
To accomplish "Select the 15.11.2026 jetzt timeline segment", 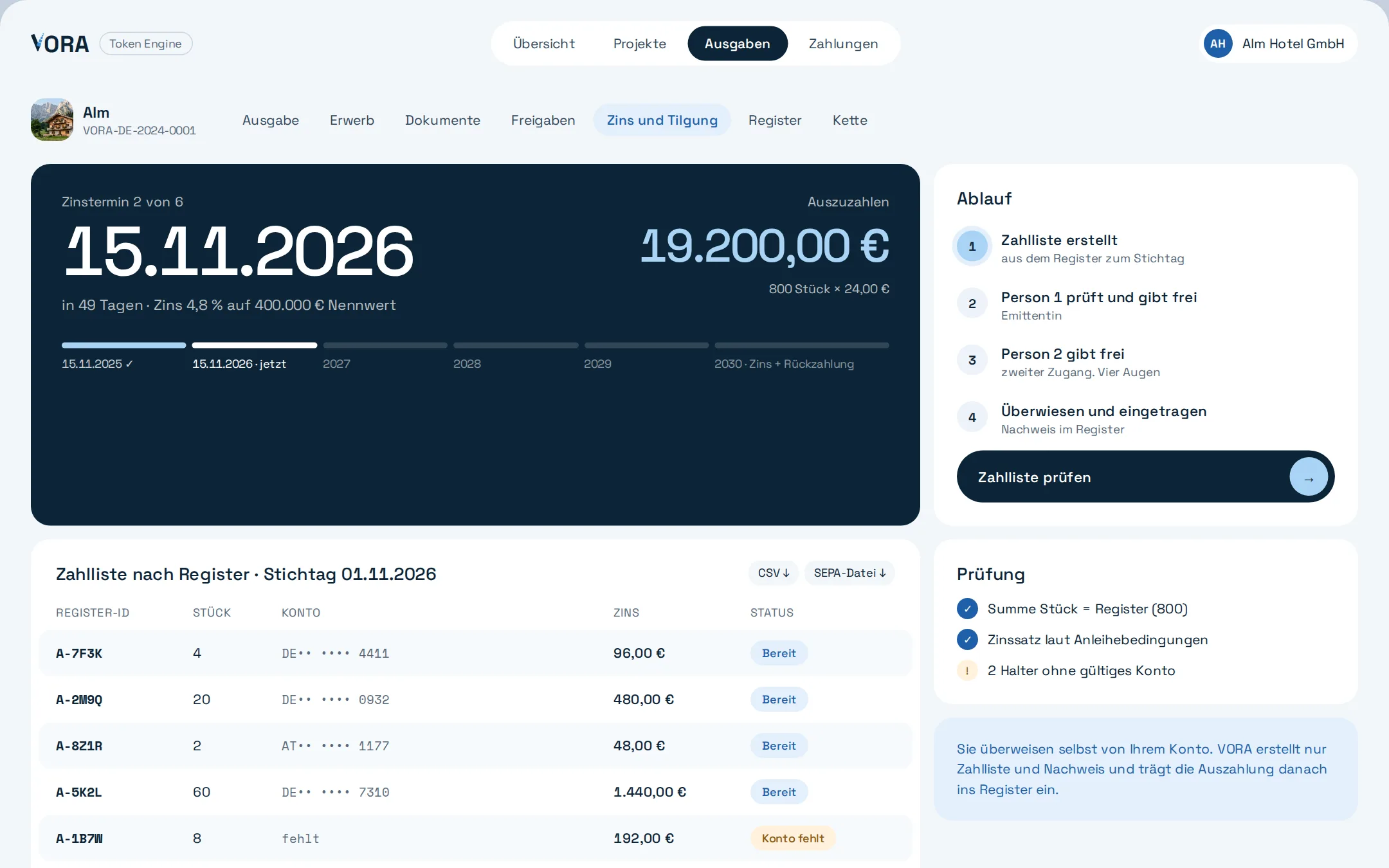I will [x=254, y=356].
